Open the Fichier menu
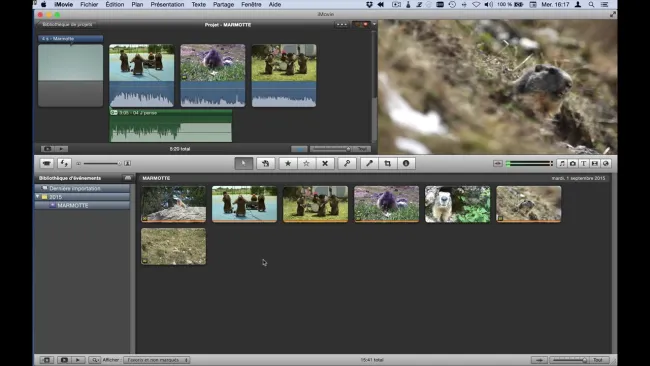 point(89,5)
